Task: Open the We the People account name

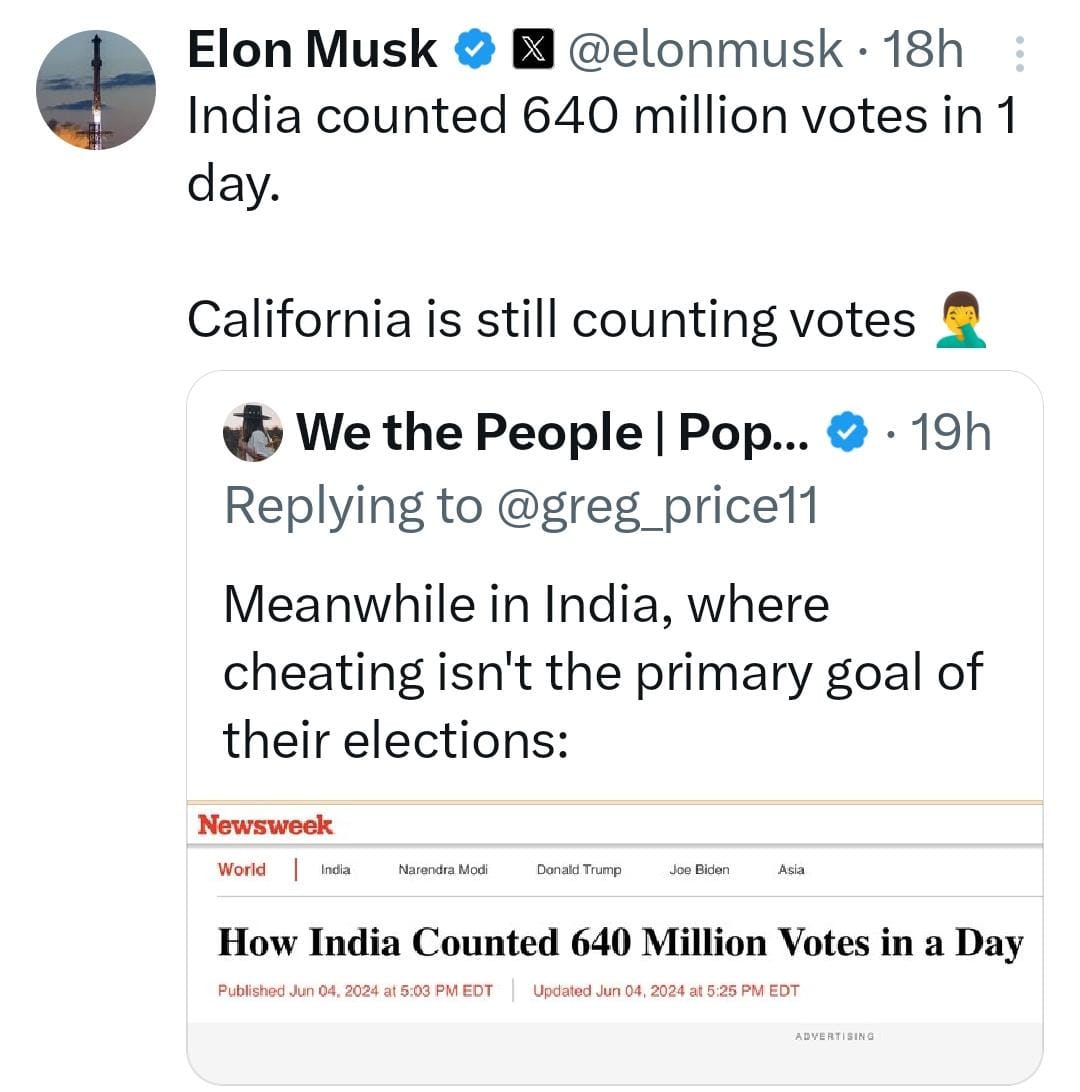Action: (552, 432)
